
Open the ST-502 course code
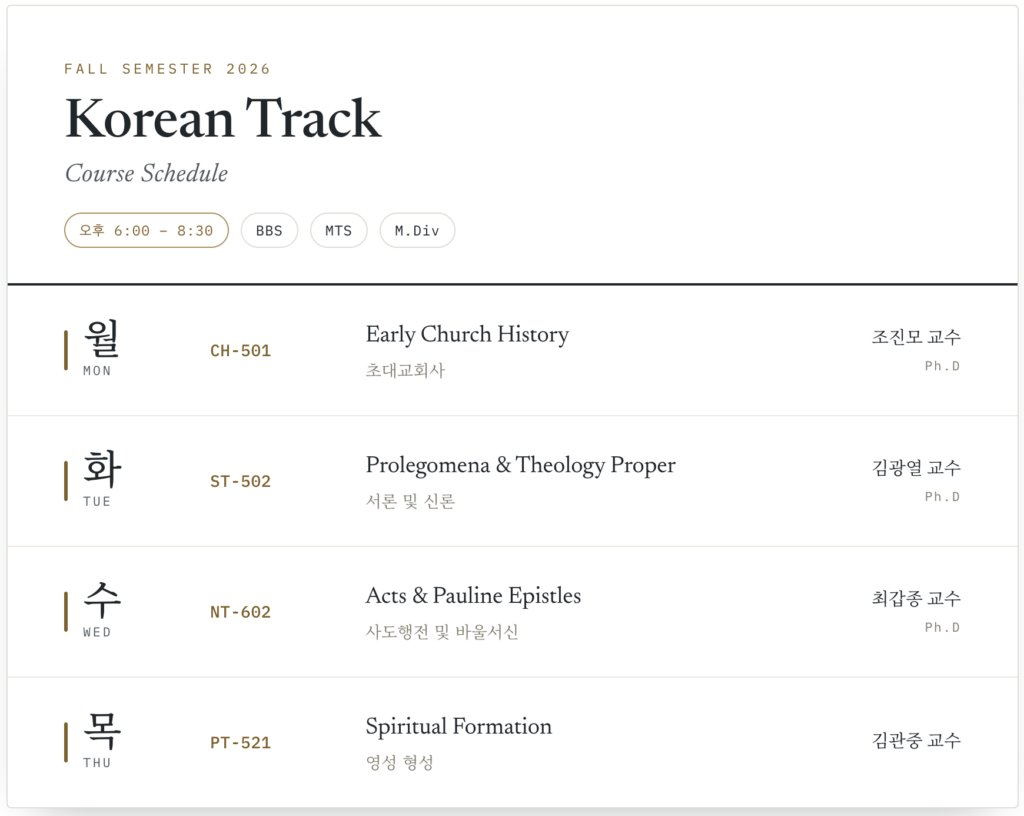pyautogui.click(x=240, y=481)
